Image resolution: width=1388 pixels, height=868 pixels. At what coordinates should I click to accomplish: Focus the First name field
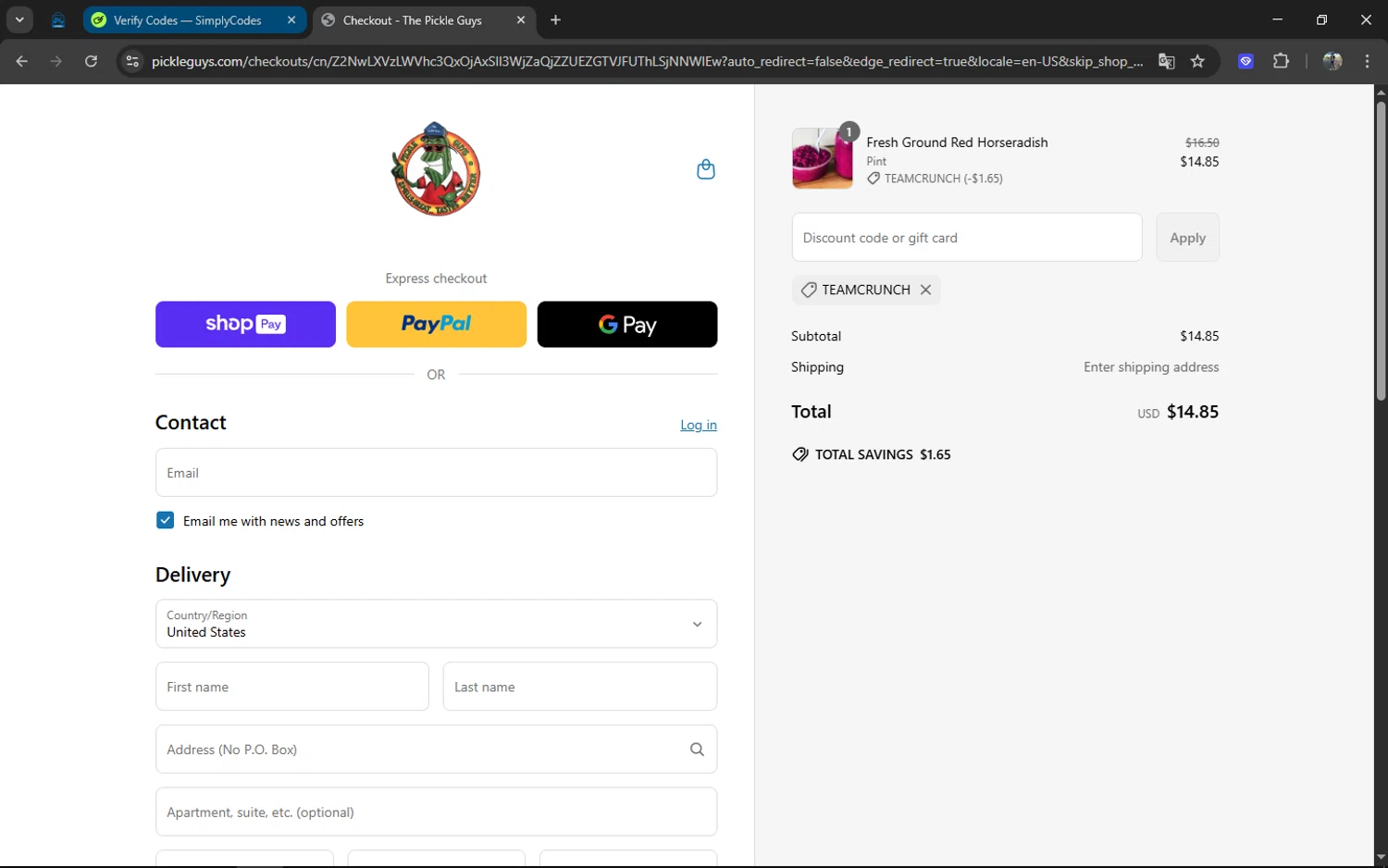coord(292,687)
